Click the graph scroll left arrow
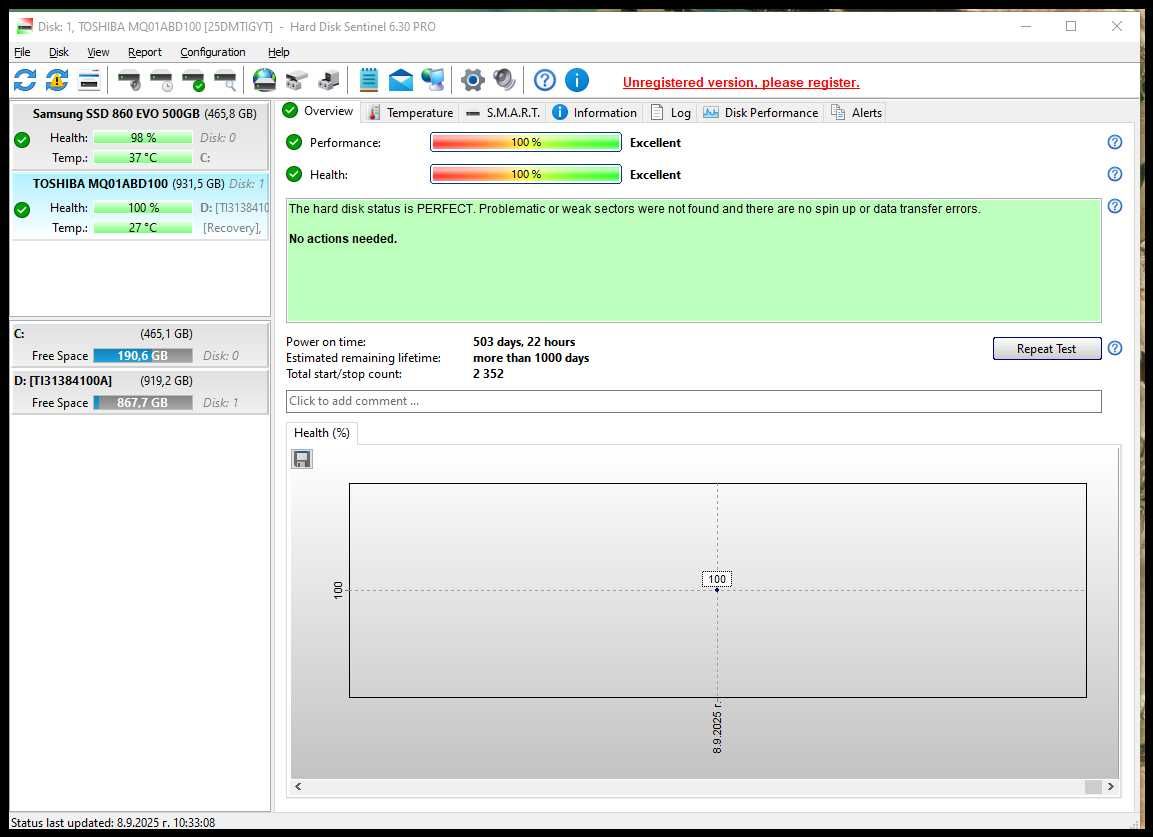Screen dimensions: 1153x837 298,786
